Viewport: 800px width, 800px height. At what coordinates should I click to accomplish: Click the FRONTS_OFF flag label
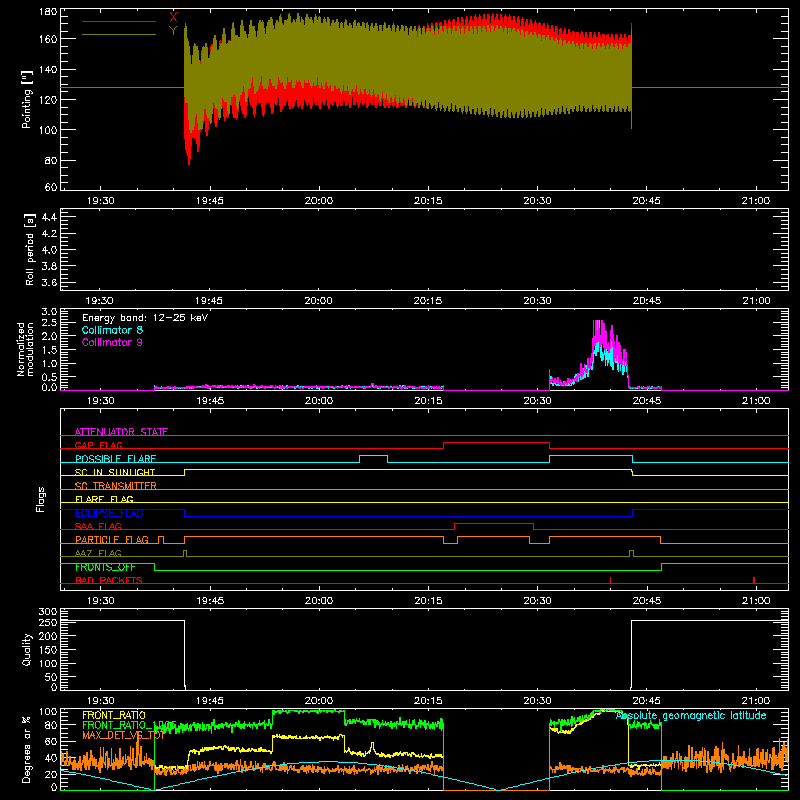tap(105, 567)
